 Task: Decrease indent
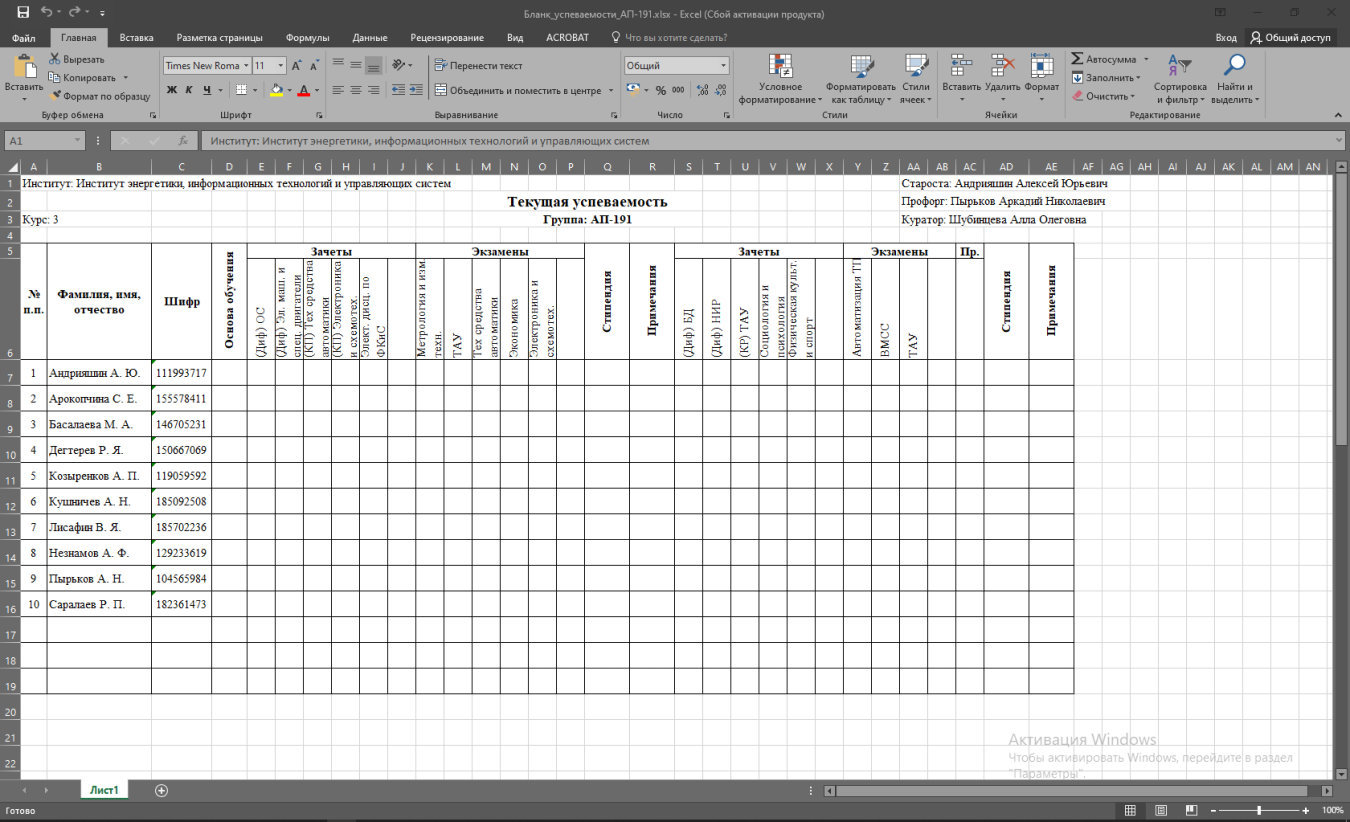pos(399,90)
